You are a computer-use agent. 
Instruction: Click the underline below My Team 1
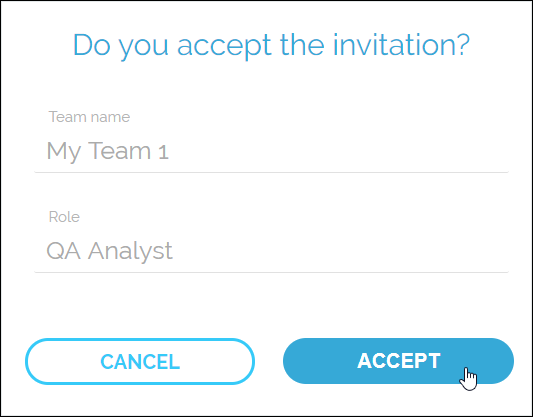(x=271, y=172)
